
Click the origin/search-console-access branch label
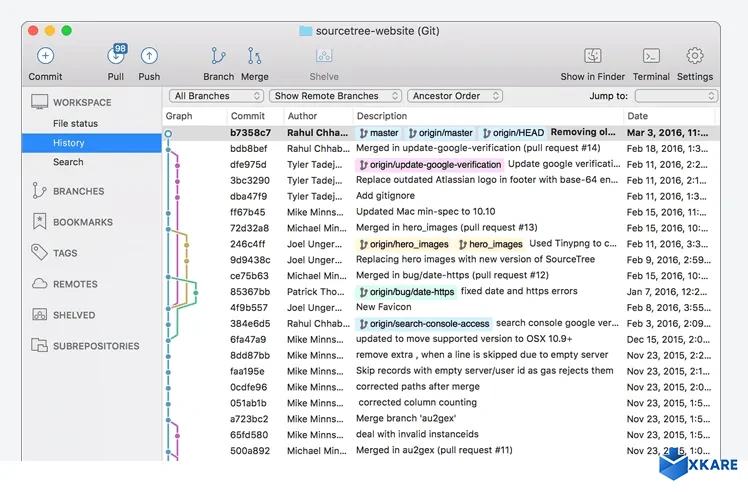(424, 324)
